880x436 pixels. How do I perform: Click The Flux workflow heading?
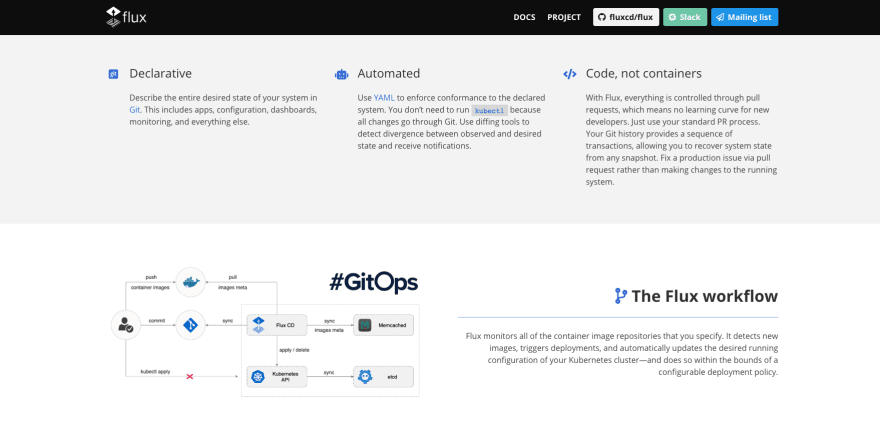click(704, 296)
